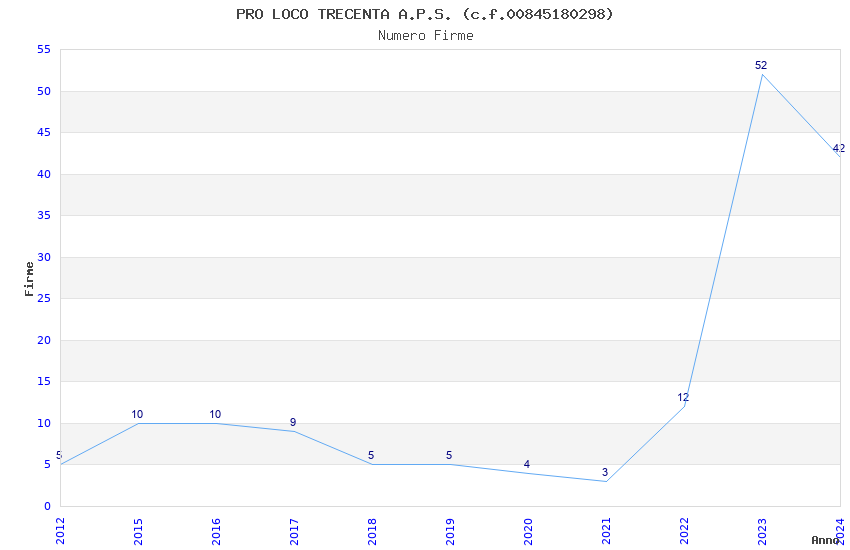The image size is (850, 550).
Task: Click the y-axis tick label 45
Action: (44, 133)
